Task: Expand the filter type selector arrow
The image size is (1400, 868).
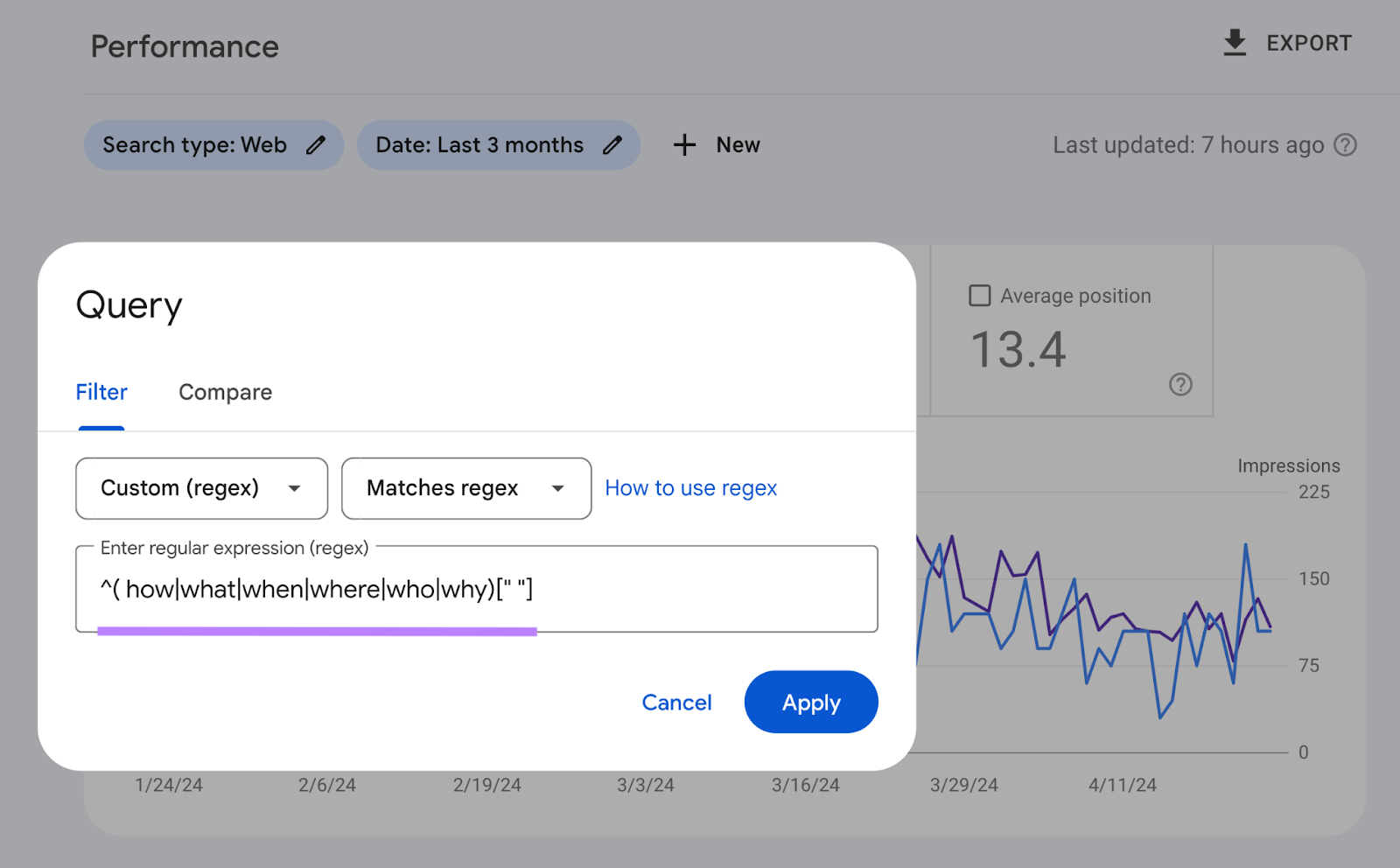Action: coord(295,489)
